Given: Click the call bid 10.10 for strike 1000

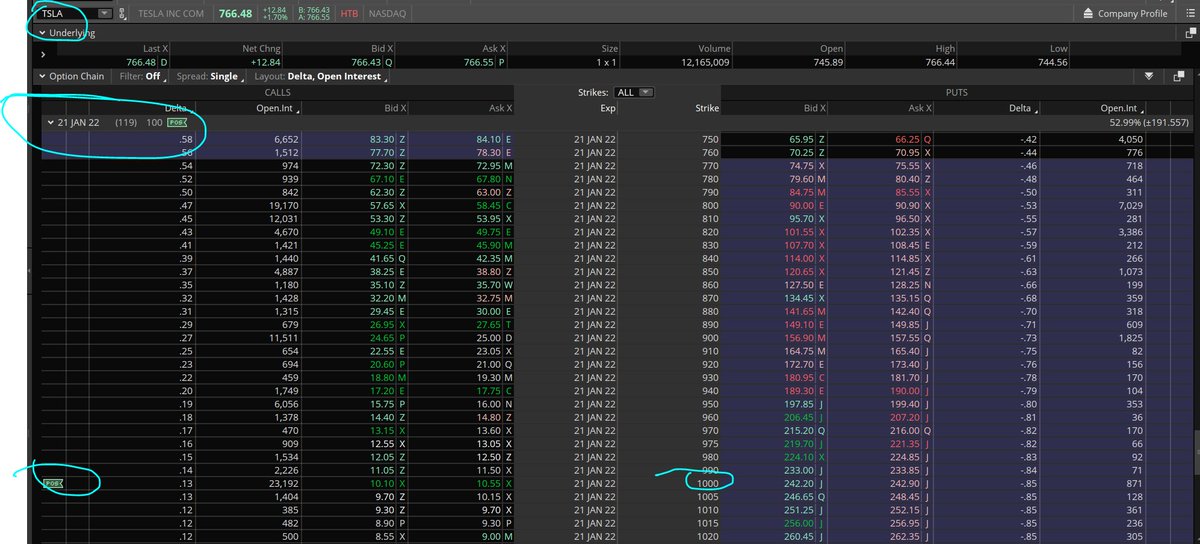Looking at the screenshot, I should [380, 482].
